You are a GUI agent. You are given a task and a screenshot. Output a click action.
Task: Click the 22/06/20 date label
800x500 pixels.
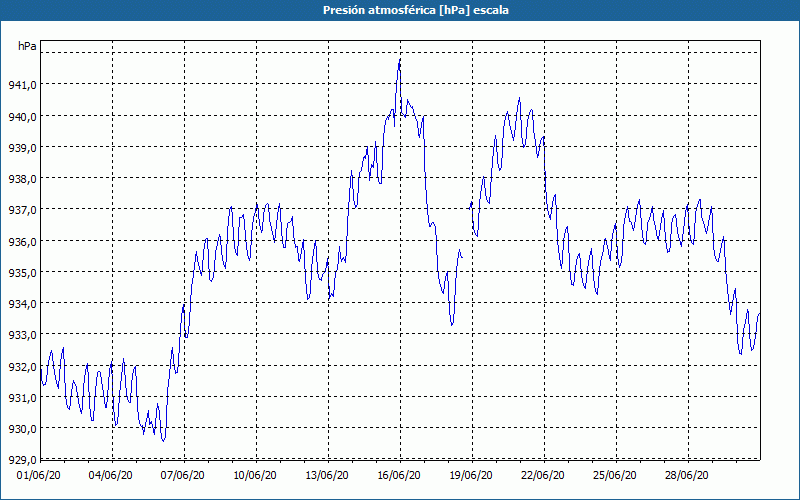click(543, 476)
